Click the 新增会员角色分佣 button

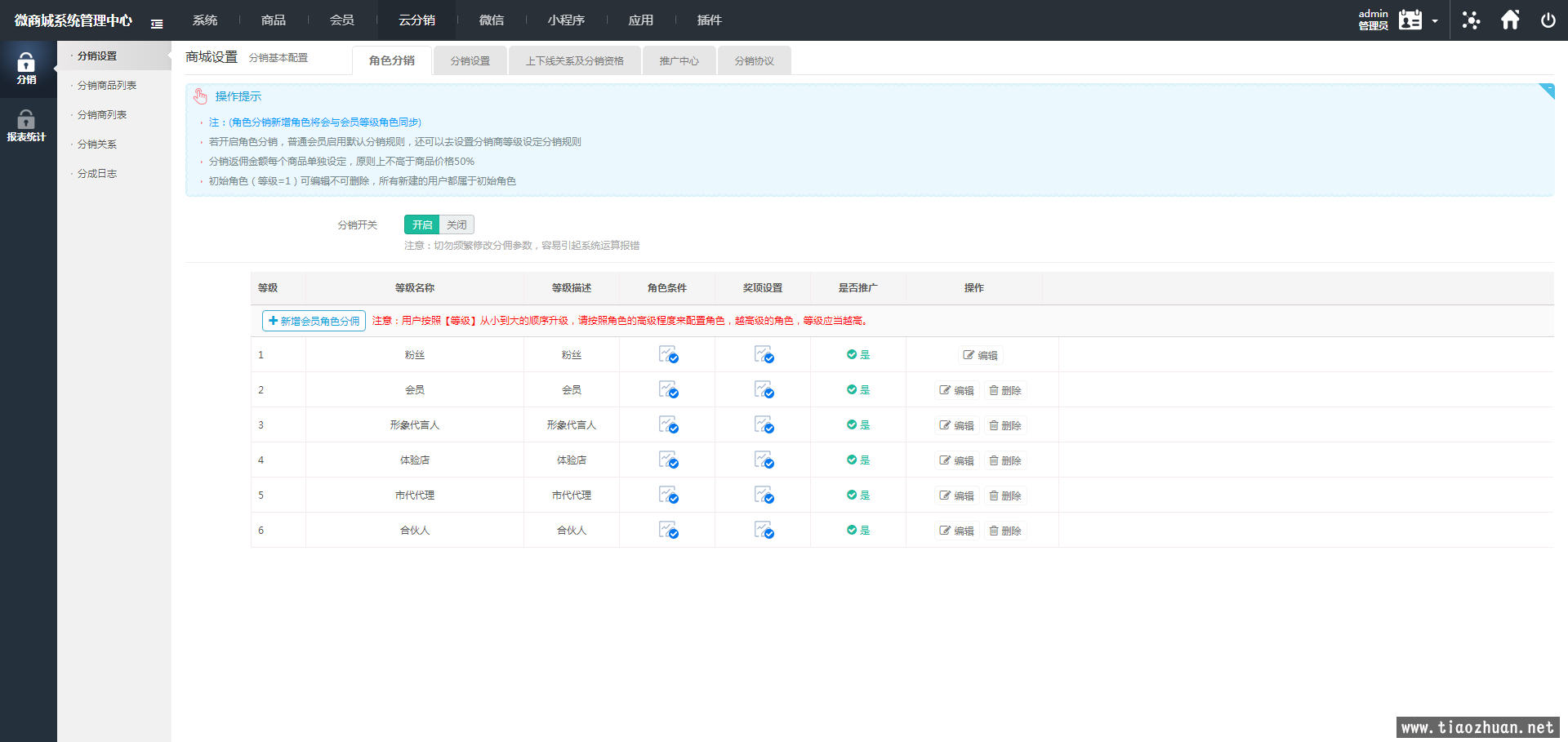coord(314,321)
